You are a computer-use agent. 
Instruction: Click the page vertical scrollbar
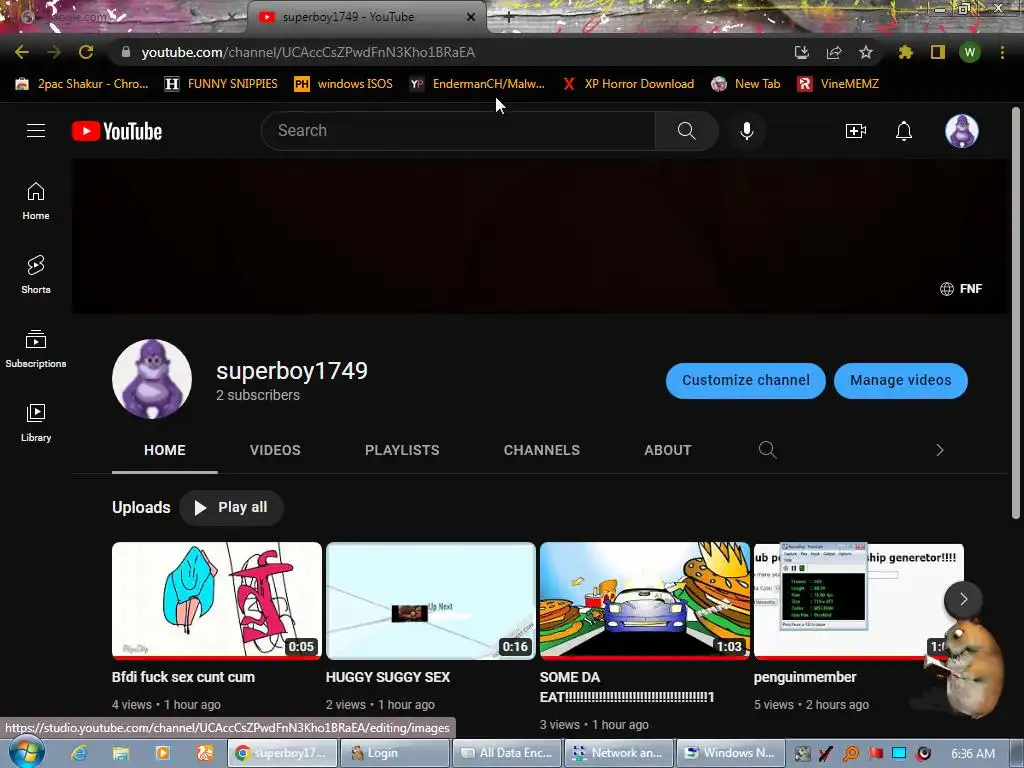click(1016, 313)
